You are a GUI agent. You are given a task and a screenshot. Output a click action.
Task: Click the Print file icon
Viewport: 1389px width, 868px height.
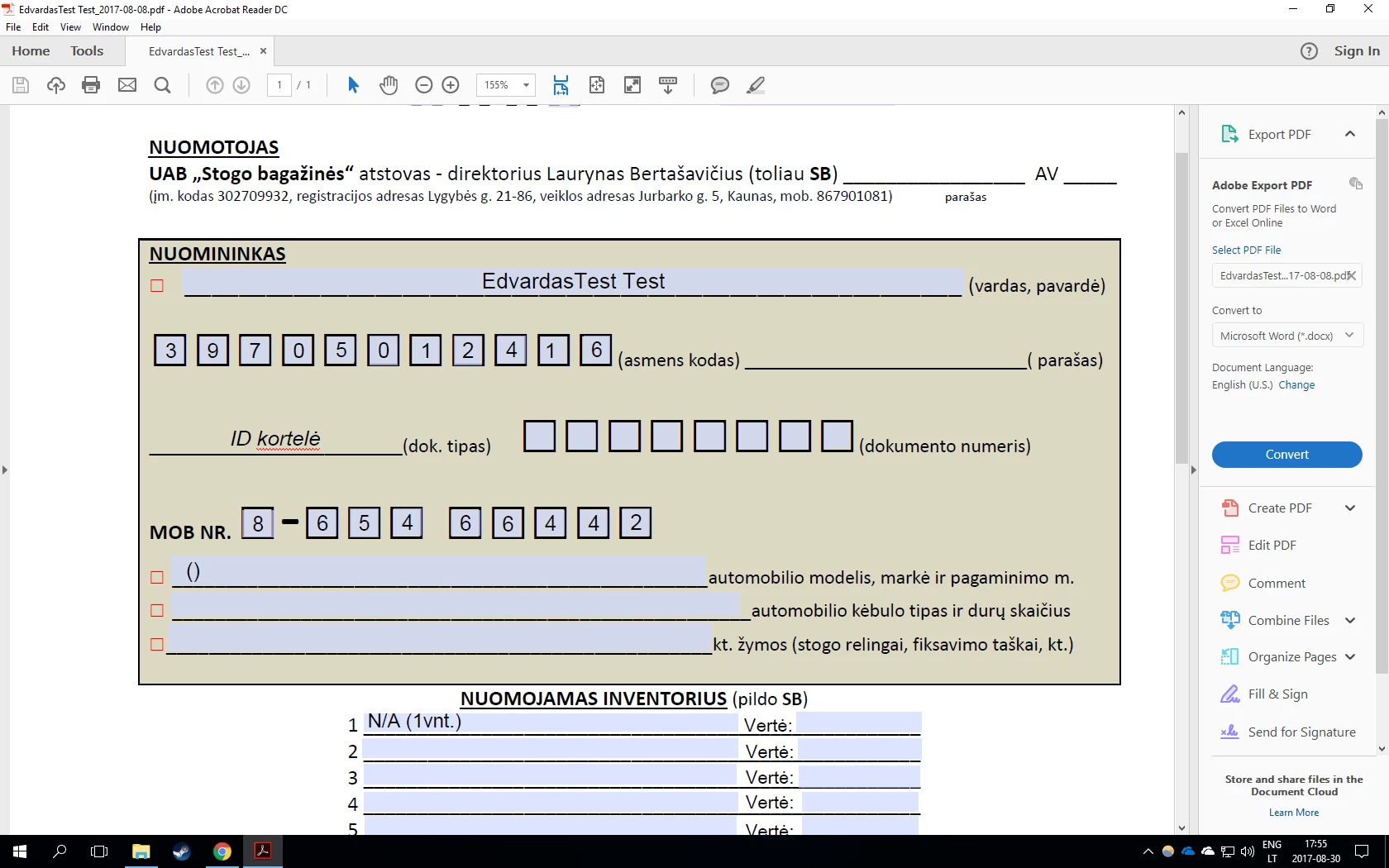point(91,85)
